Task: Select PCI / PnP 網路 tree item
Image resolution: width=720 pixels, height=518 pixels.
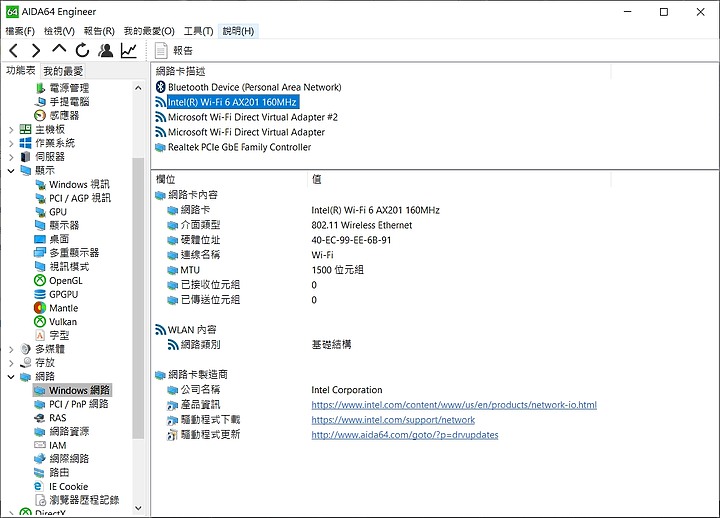Action: [79, 404]
